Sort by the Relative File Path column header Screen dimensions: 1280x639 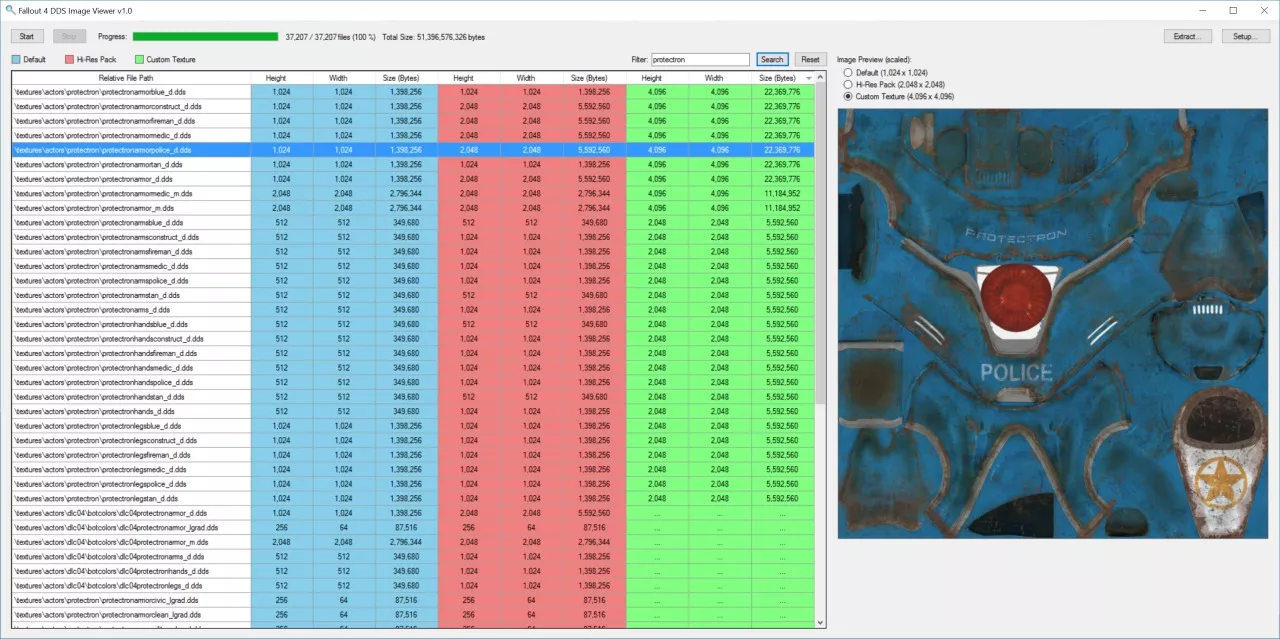coord(126,78)
